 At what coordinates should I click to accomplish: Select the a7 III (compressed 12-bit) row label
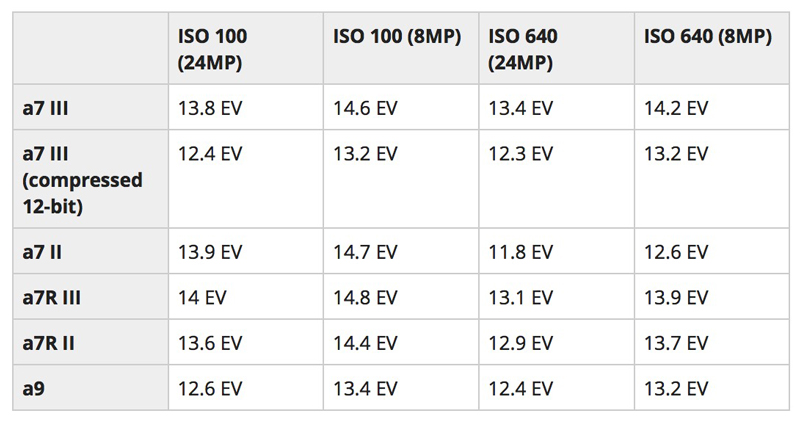click(x=90, y=179)
